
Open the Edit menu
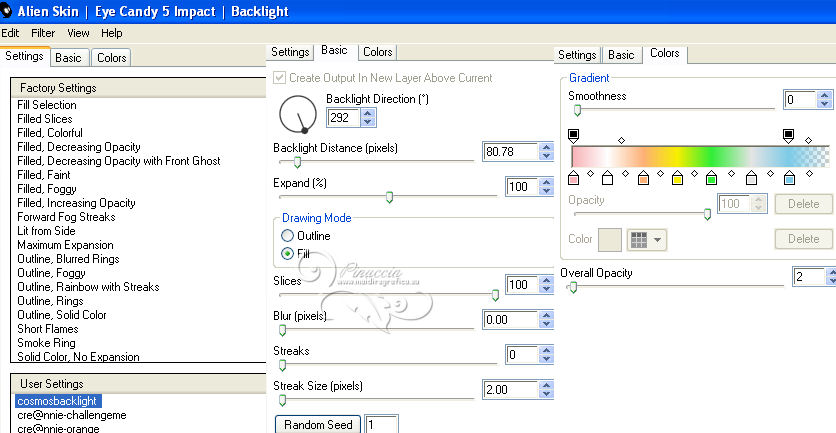click(10, 33)
